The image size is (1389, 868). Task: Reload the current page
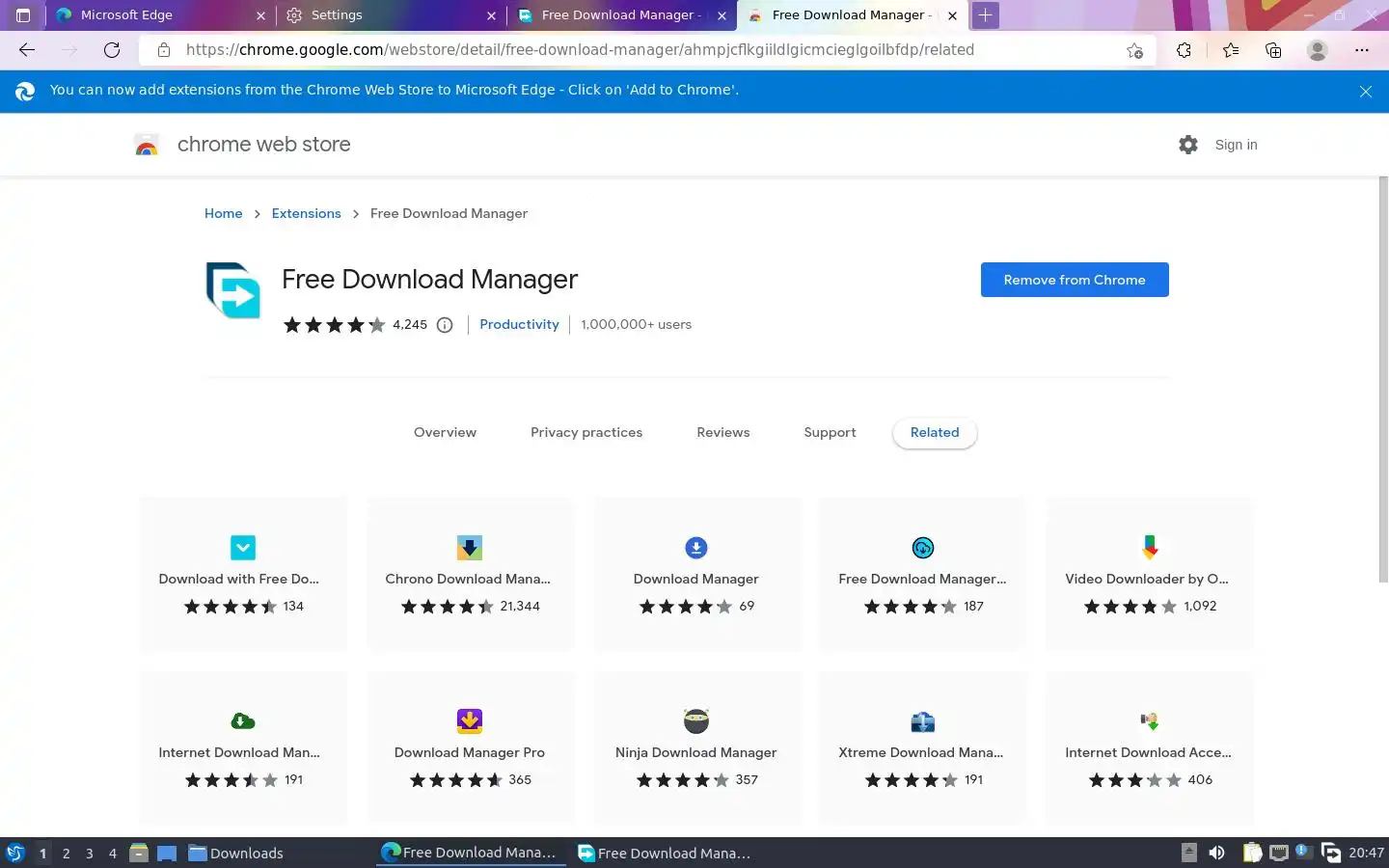pyautogui.click(x=112, y=50)
